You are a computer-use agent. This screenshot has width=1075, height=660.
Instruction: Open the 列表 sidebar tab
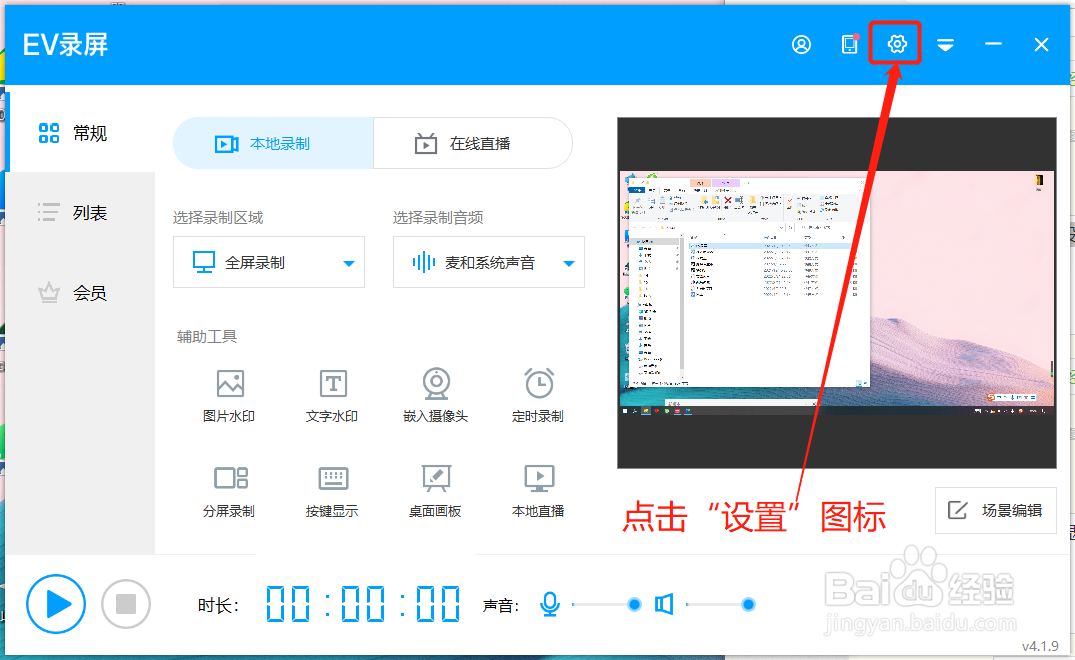(81, 213)
